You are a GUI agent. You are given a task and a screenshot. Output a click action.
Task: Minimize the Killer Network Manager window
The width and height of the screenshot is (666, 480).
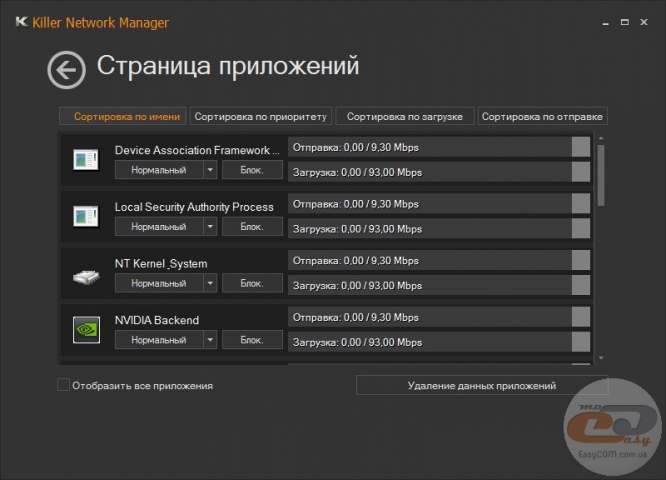606,23
